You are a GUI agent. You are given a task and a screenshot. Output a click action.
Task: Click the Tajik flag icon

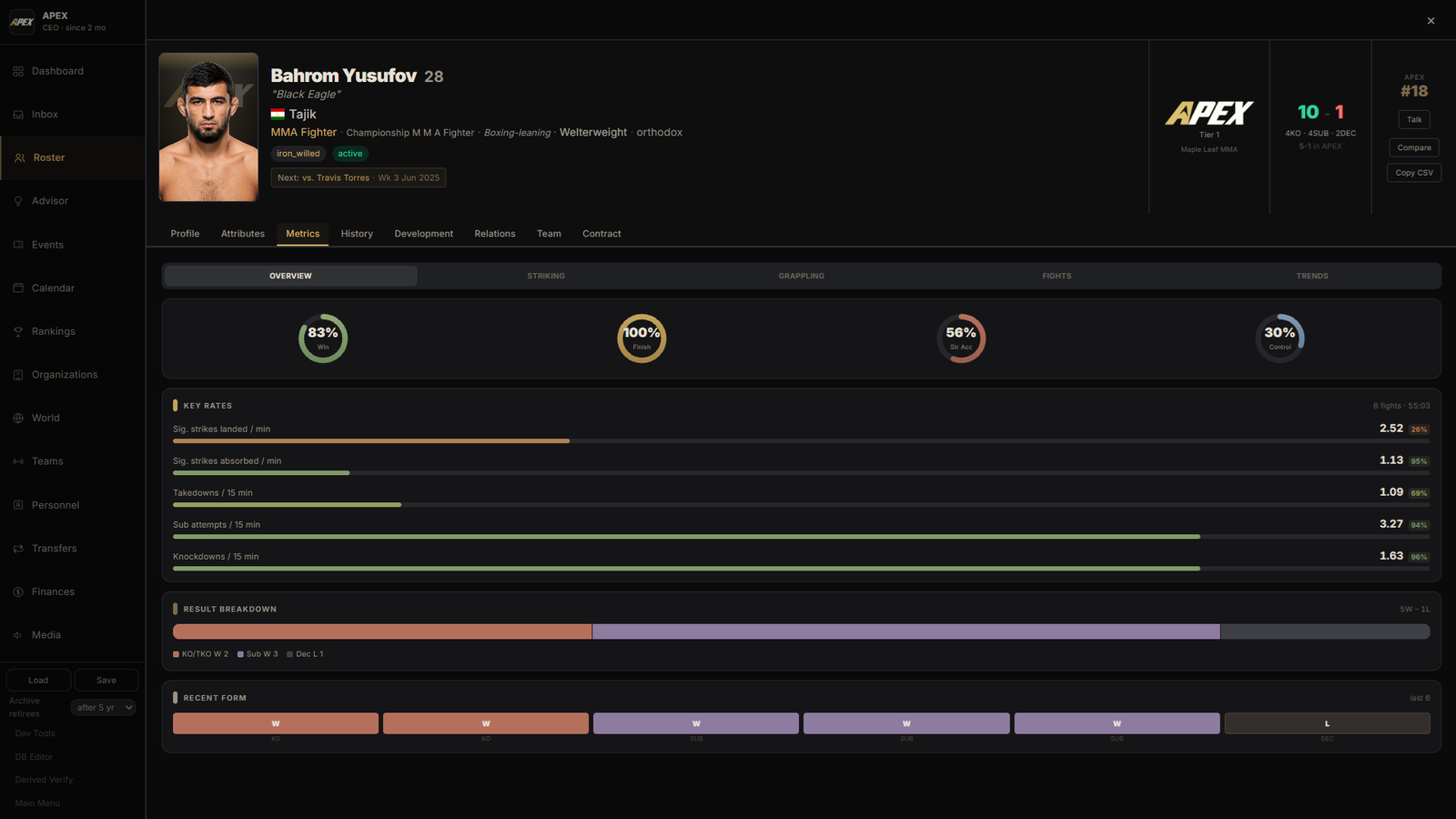coord(278,114)
